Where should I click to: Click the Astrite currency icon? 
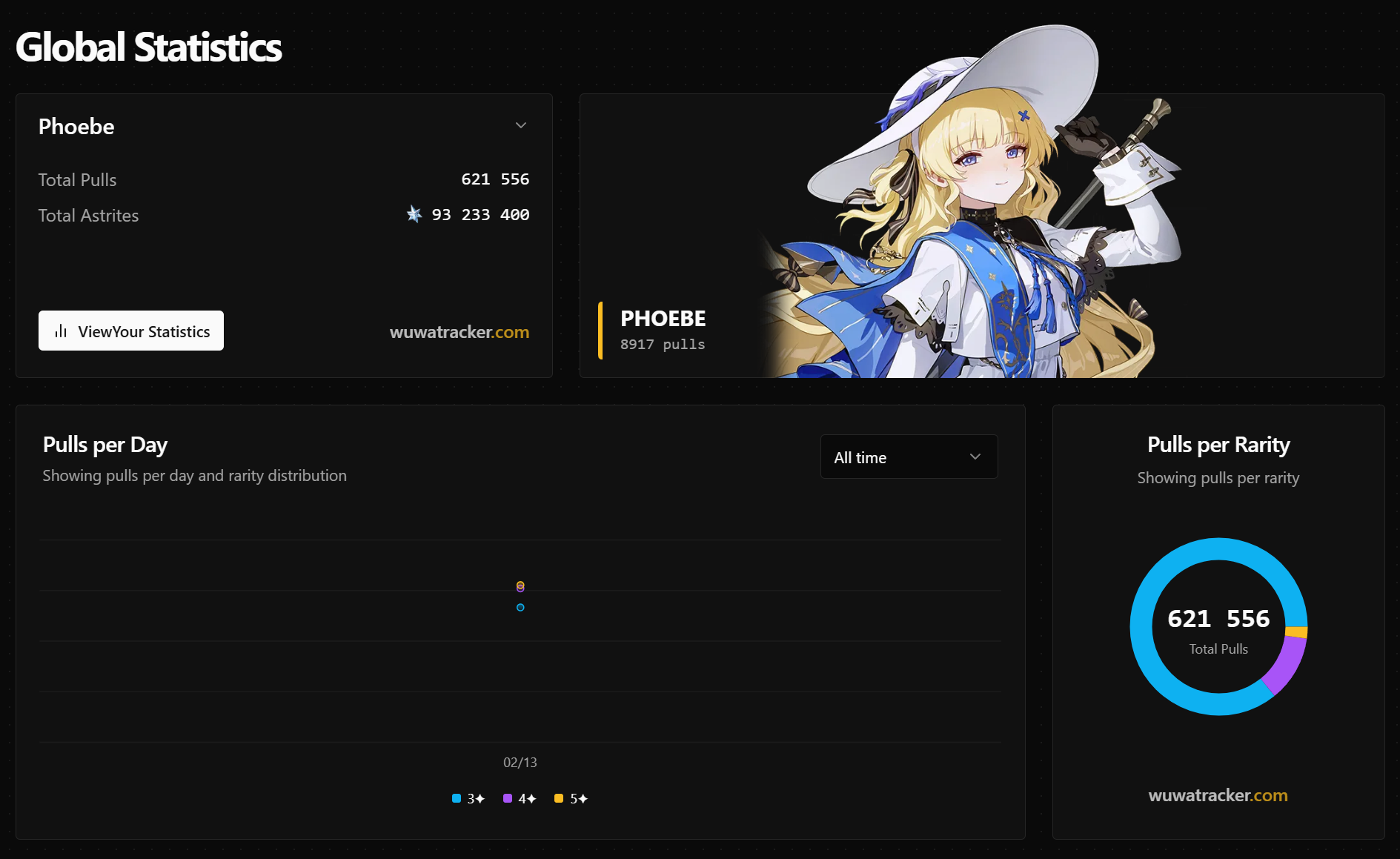pos(414,214)
